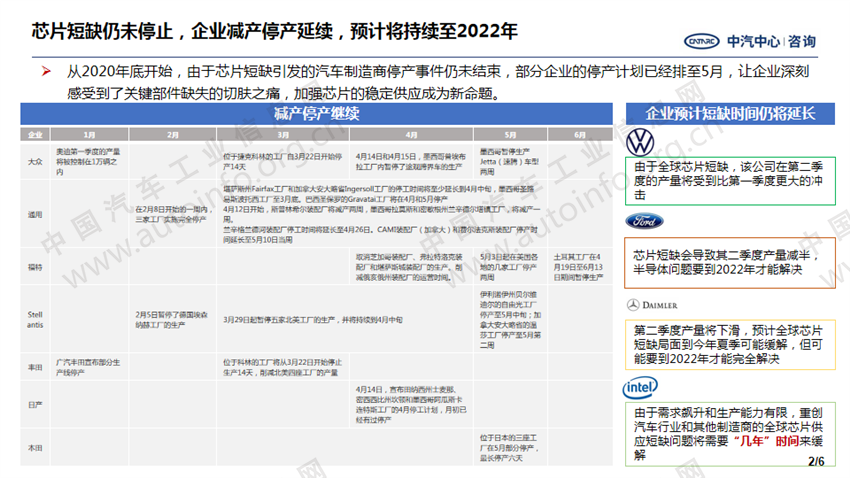Select the intro paragraph starting 从2020年底开始

[x=437, y=82]
